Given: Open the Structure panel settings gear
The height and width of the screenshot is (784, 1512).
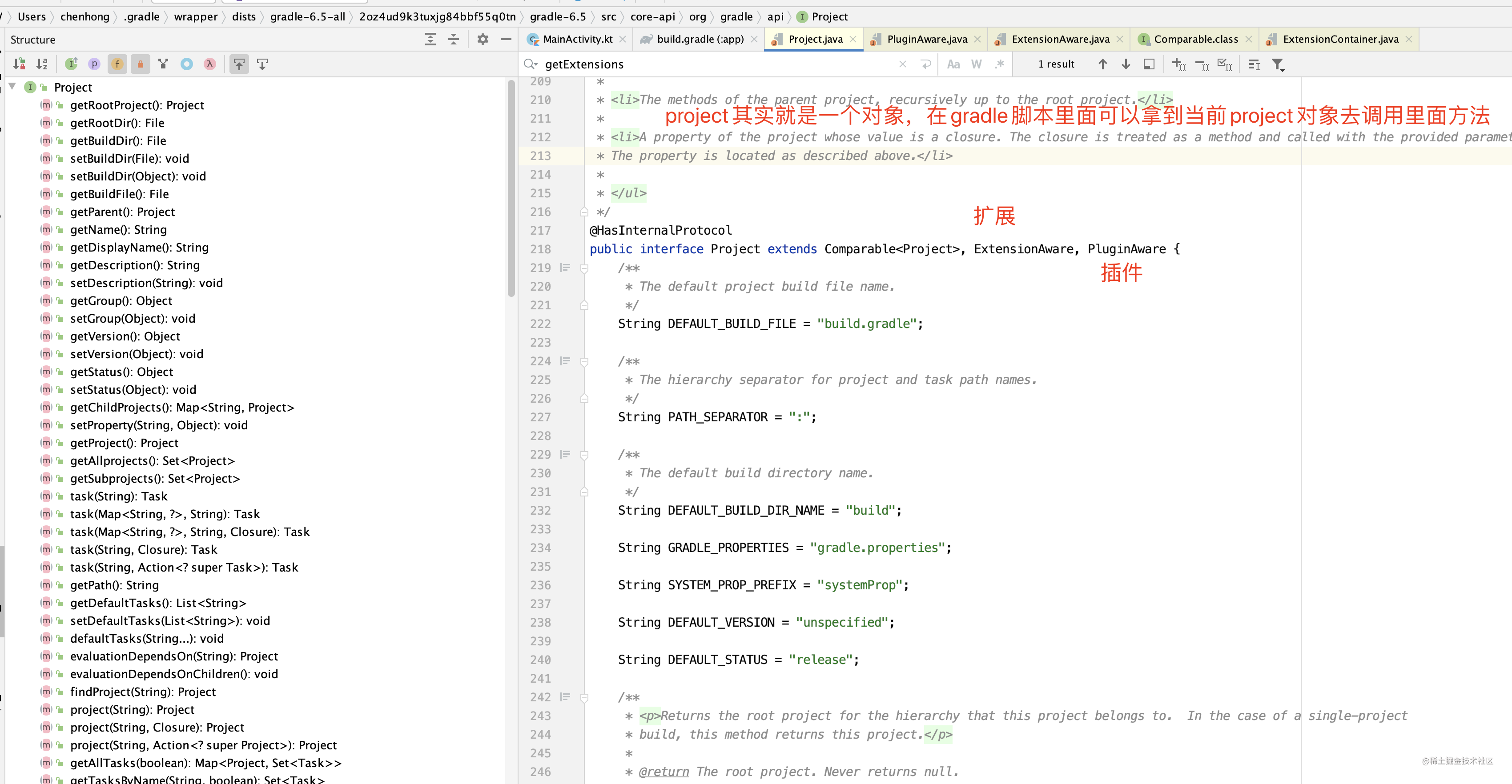Looking at the screenshot, I should pyautogui.click(x=482, y=39).
